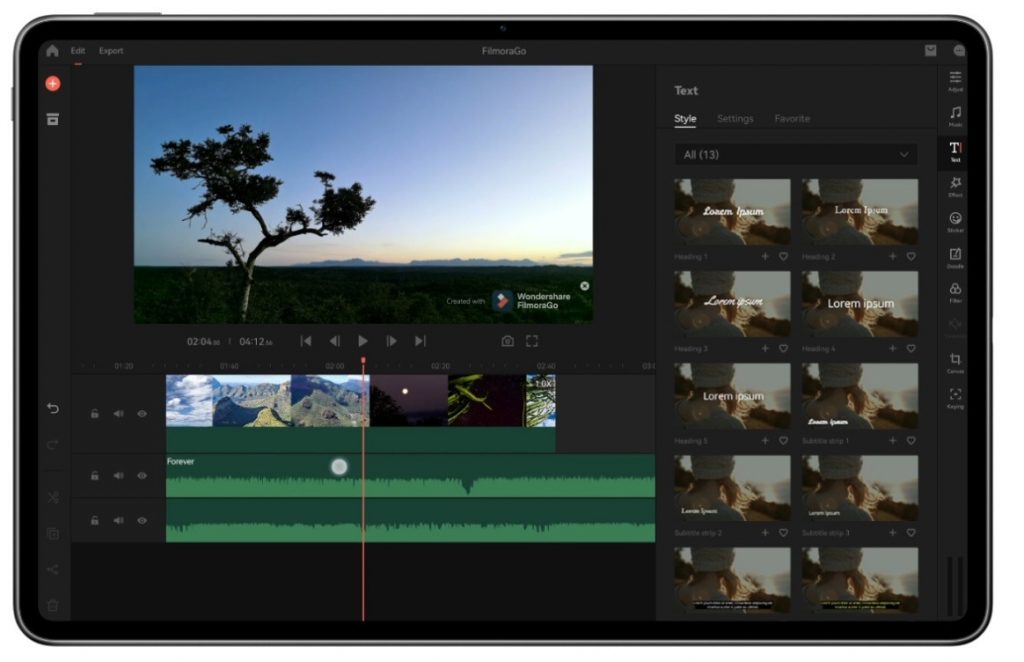Redo the last undone action
Viewport: 1024px width, 662px height.
point(53,445)
